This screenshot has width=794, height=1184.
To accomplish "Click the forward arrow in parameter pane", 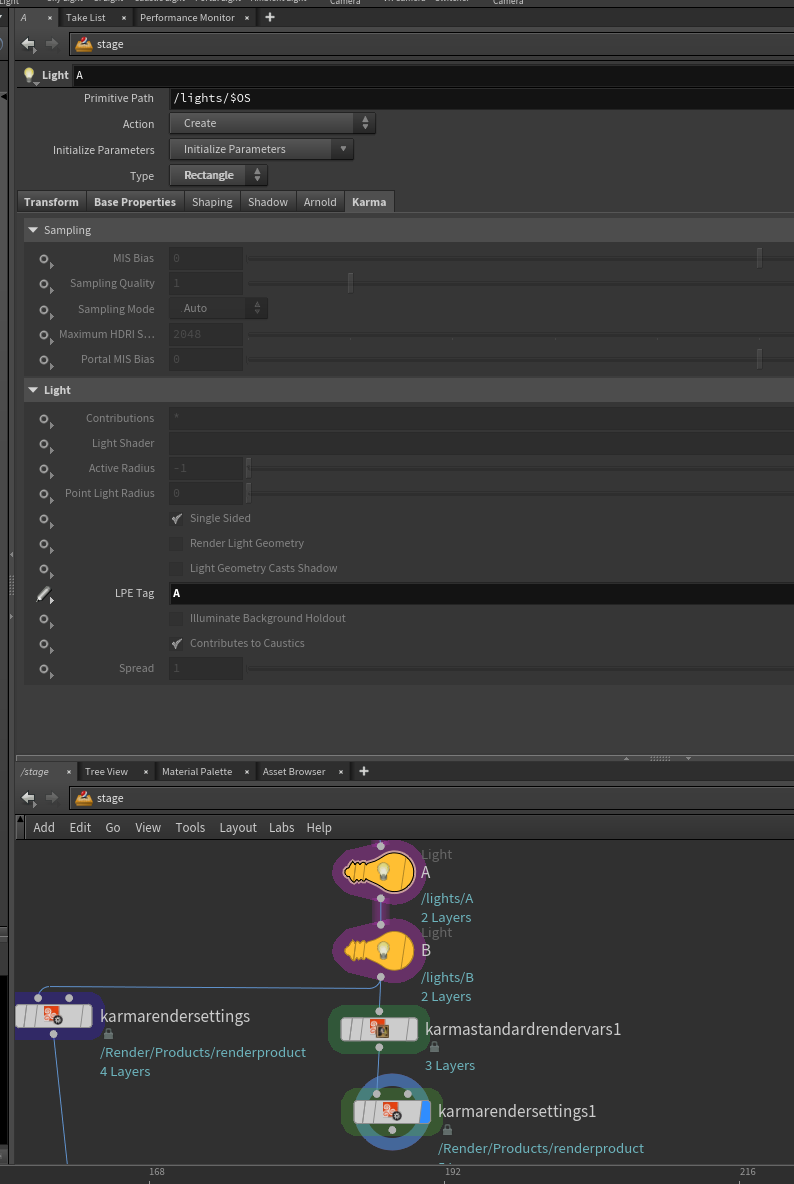I will tap(51, 44).
